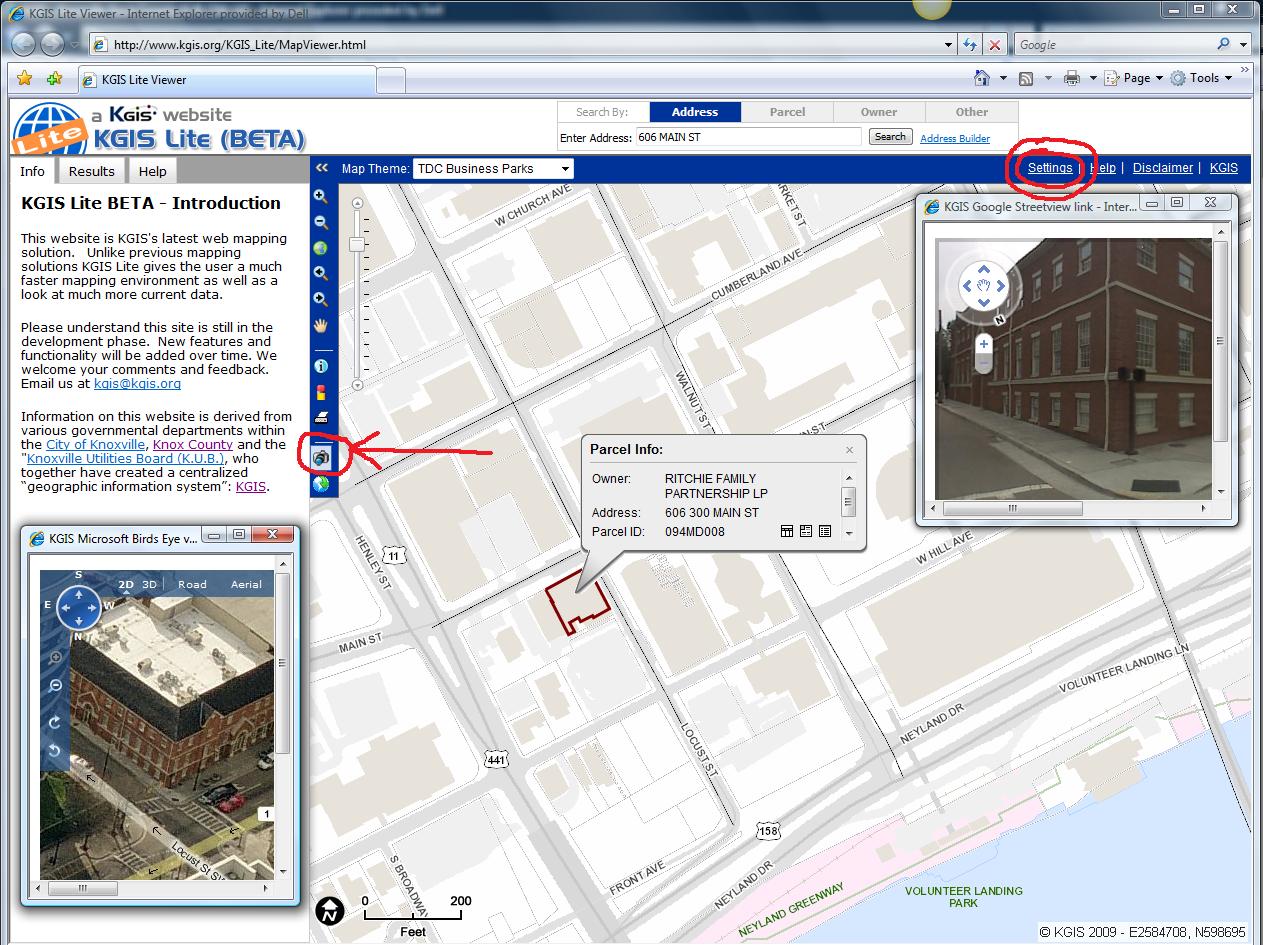The image size is (1263, 945).
Task: Click the print map icon
Action: [321, 417]
